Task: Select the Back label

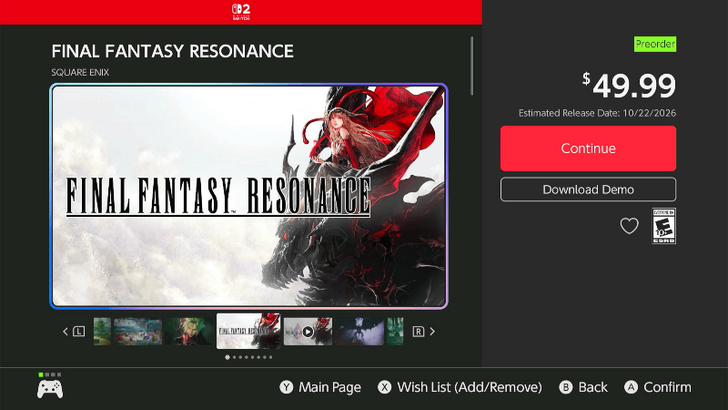Action: pyautogui.click(x=593, y=387)
